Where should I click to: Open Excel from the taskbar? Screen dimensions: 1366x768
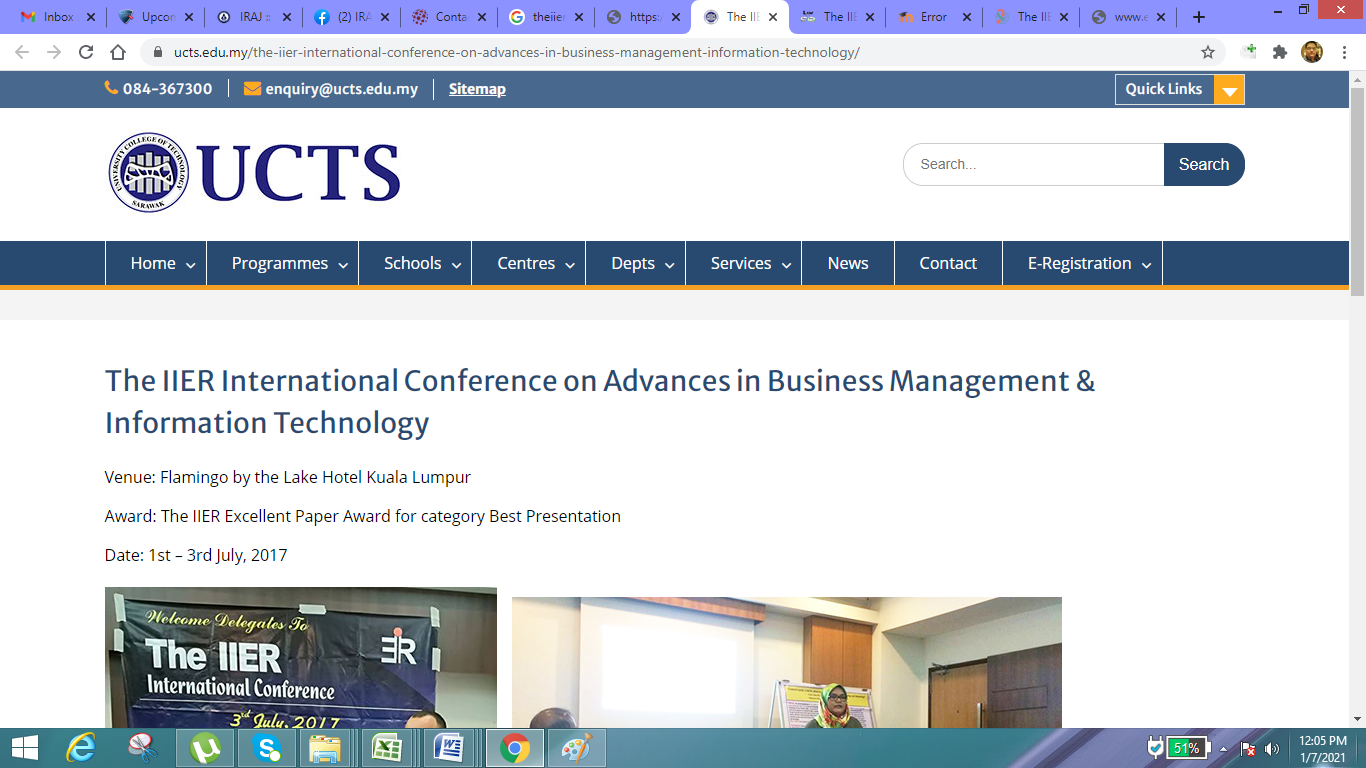387,748
